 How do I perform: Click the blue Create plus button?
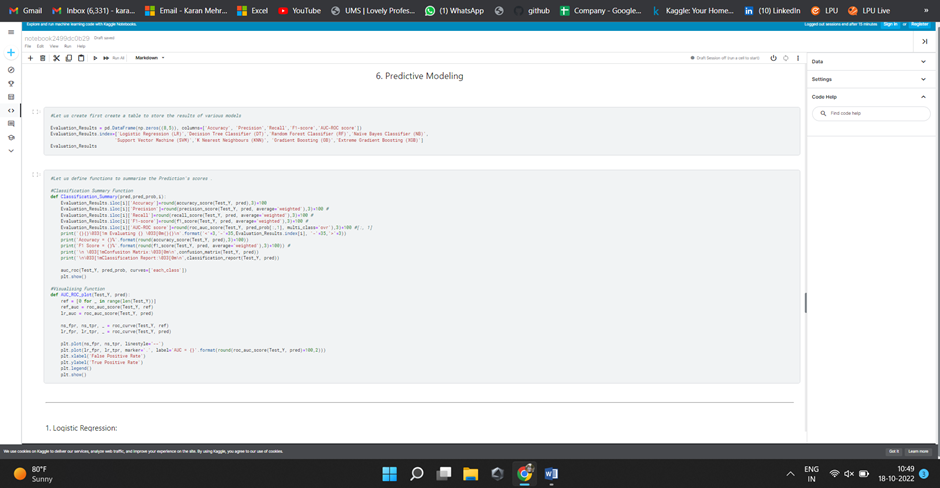[x=11, y=53]
